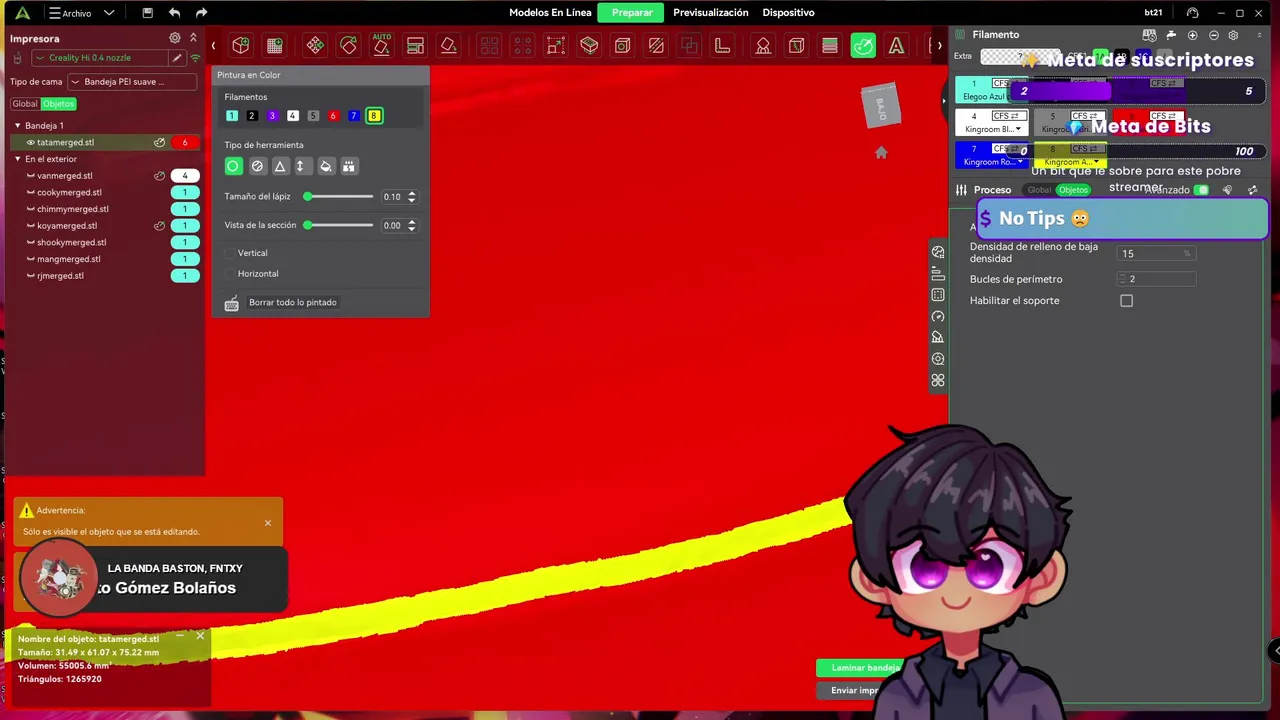
Task: Choose the Sphere brush tool type
Action: click(x=257, y=166)
